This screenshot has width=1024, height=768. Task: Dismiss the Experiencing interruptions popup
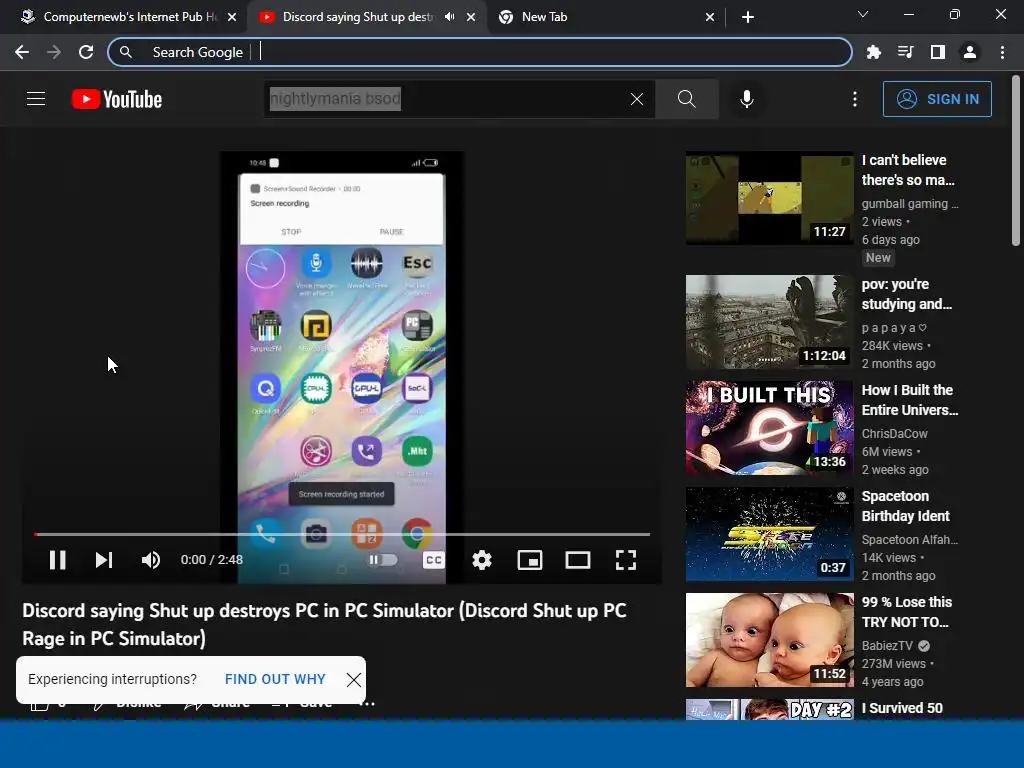tap(354, 680)
